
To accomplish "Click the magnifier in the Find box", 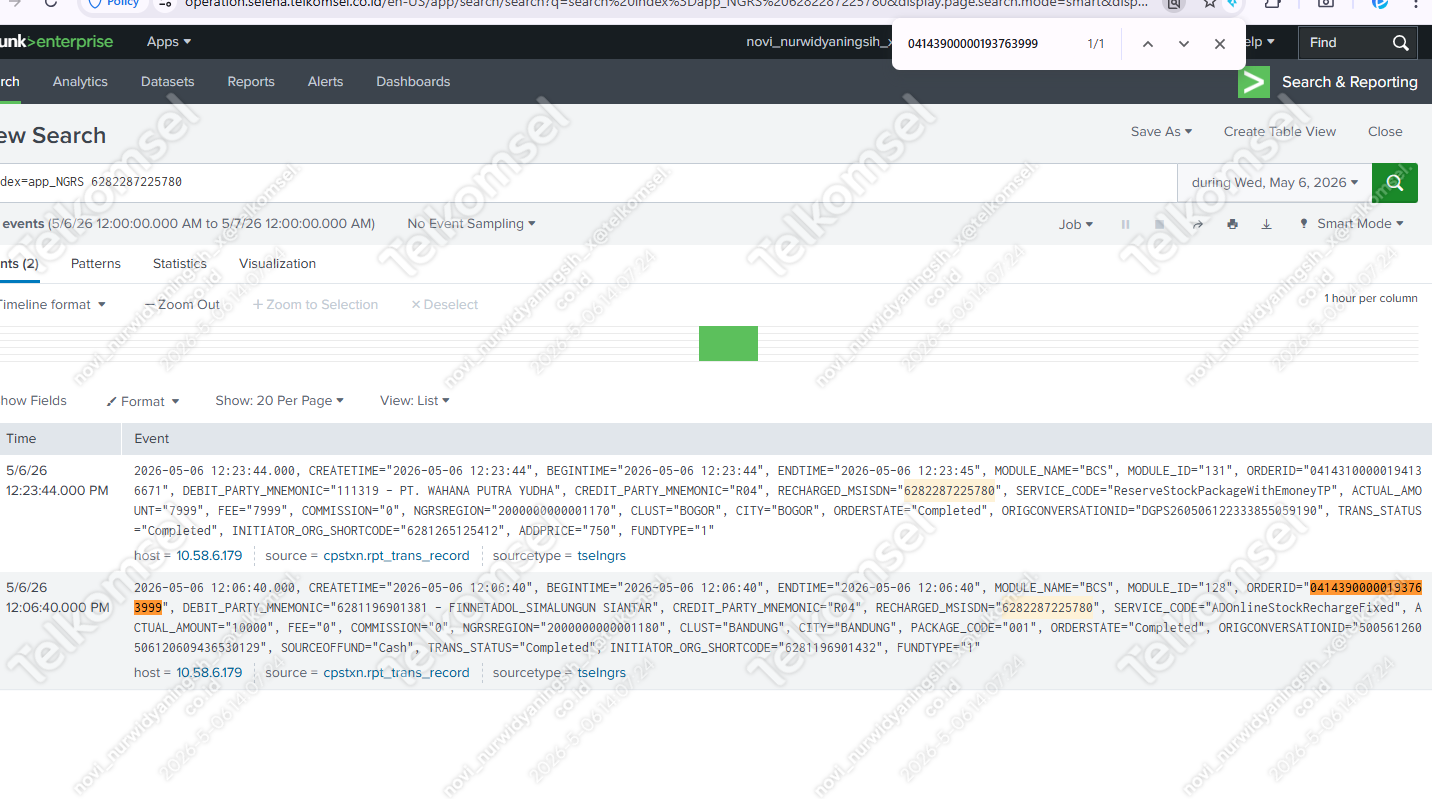I will [x=1400, y=43].
